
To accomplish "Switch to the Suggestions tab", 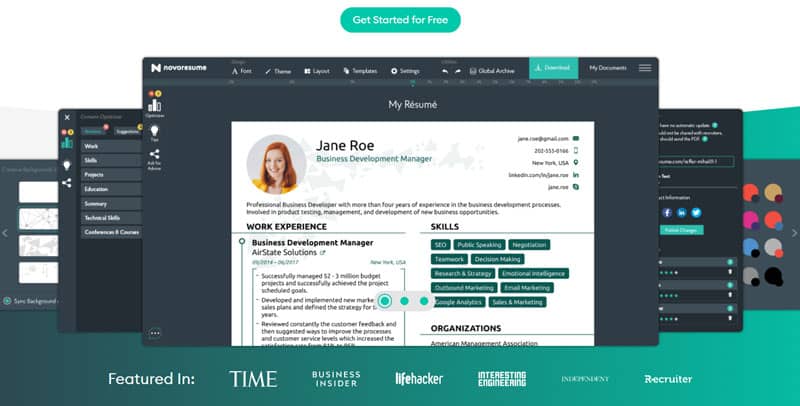I will tap(127, 132).
